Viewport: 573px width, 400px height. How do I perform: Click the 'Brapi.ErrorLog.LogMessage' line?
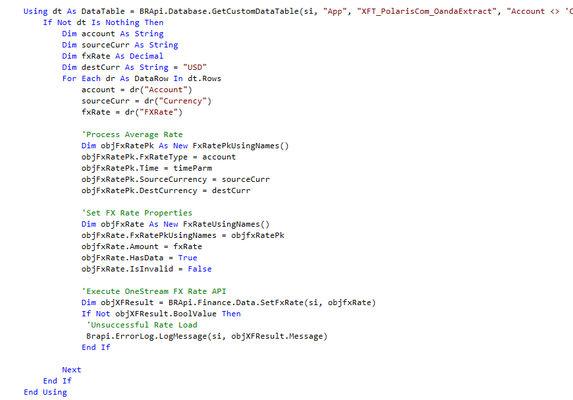tap(207, 336)
